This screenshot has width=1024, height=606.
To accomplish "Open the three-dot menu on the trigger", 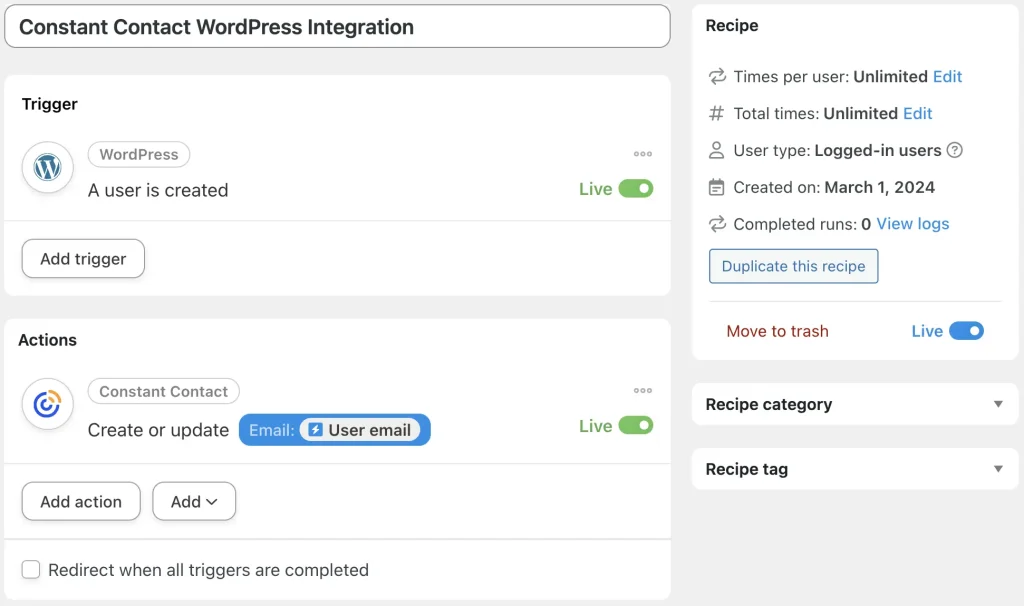I will point(643,153).
